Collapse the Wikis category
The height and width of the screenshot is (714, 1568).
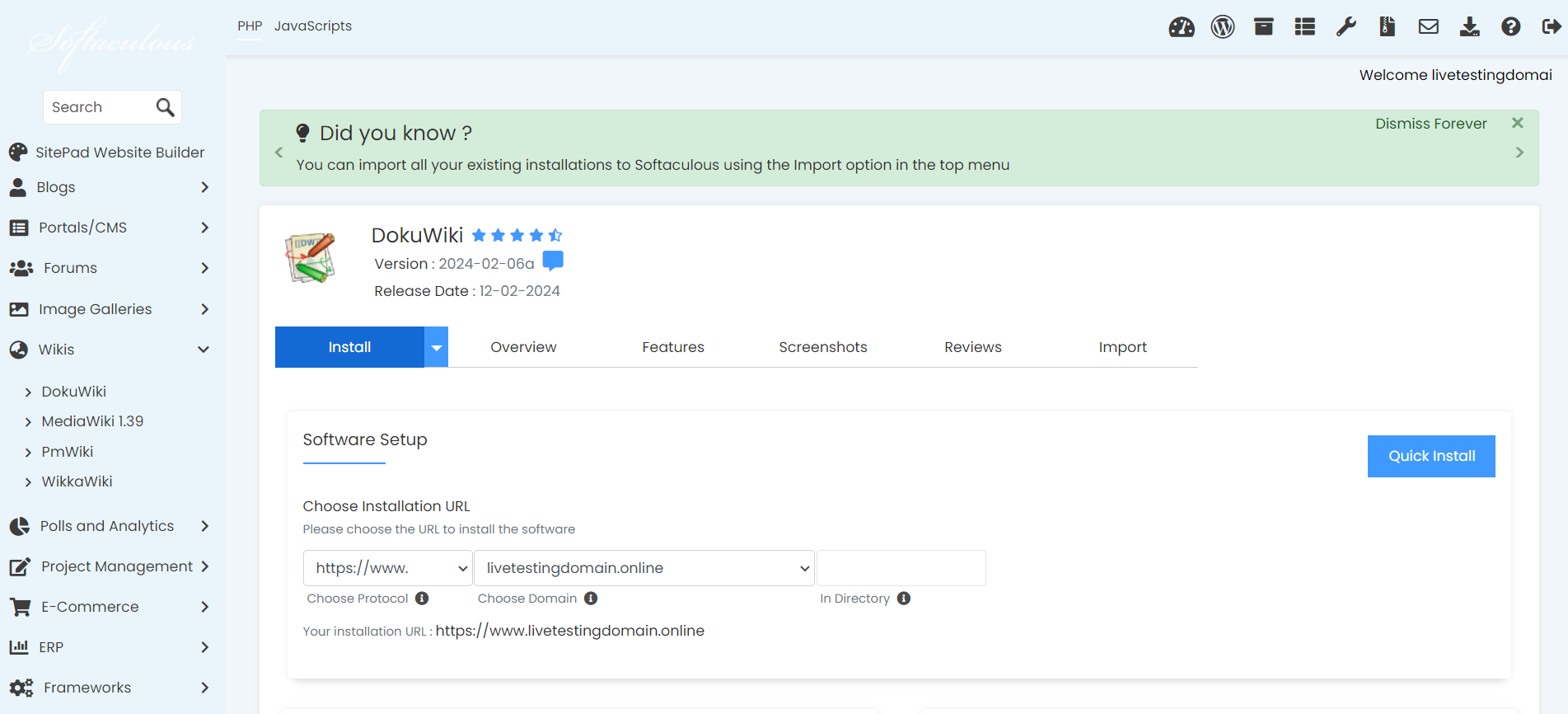109,350
